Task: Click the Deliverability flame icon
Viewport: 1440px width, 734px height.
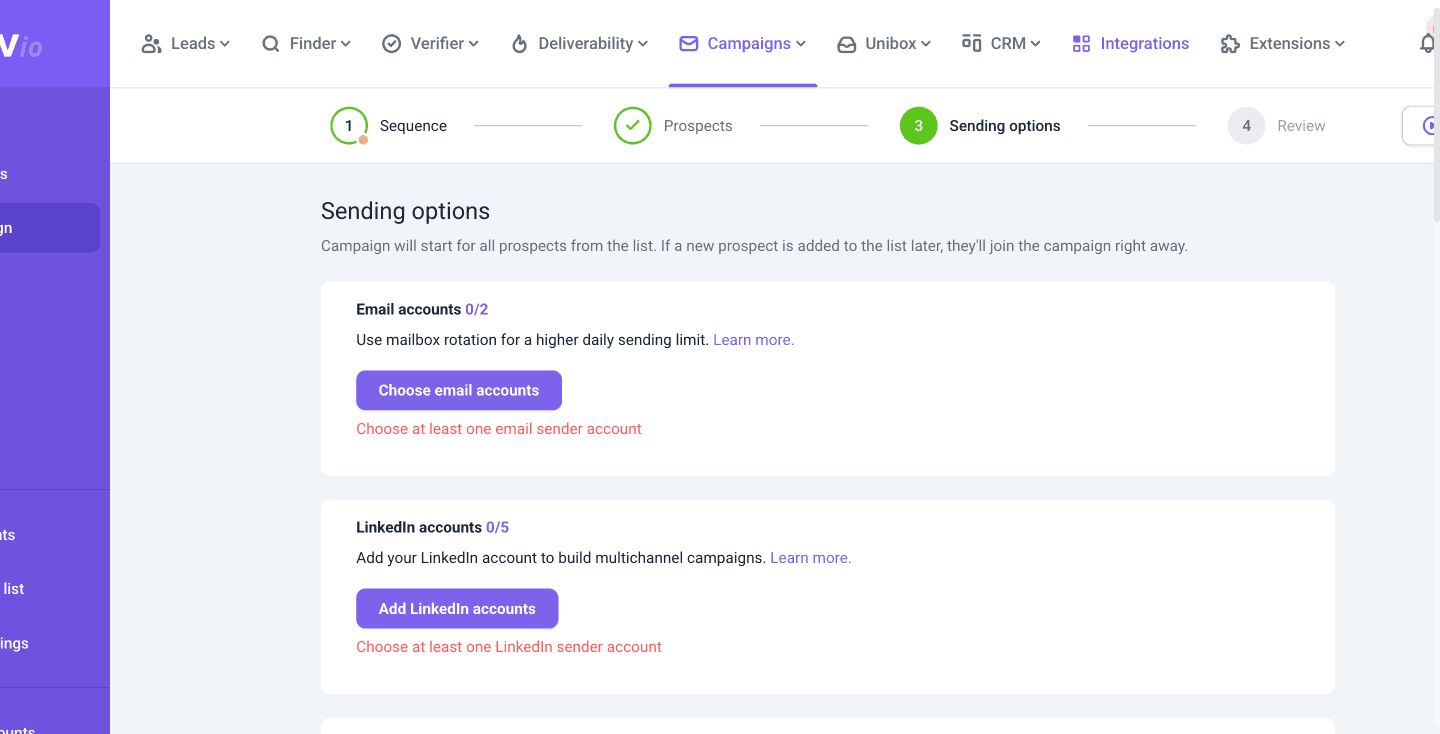Action: [x=519, y=44]
